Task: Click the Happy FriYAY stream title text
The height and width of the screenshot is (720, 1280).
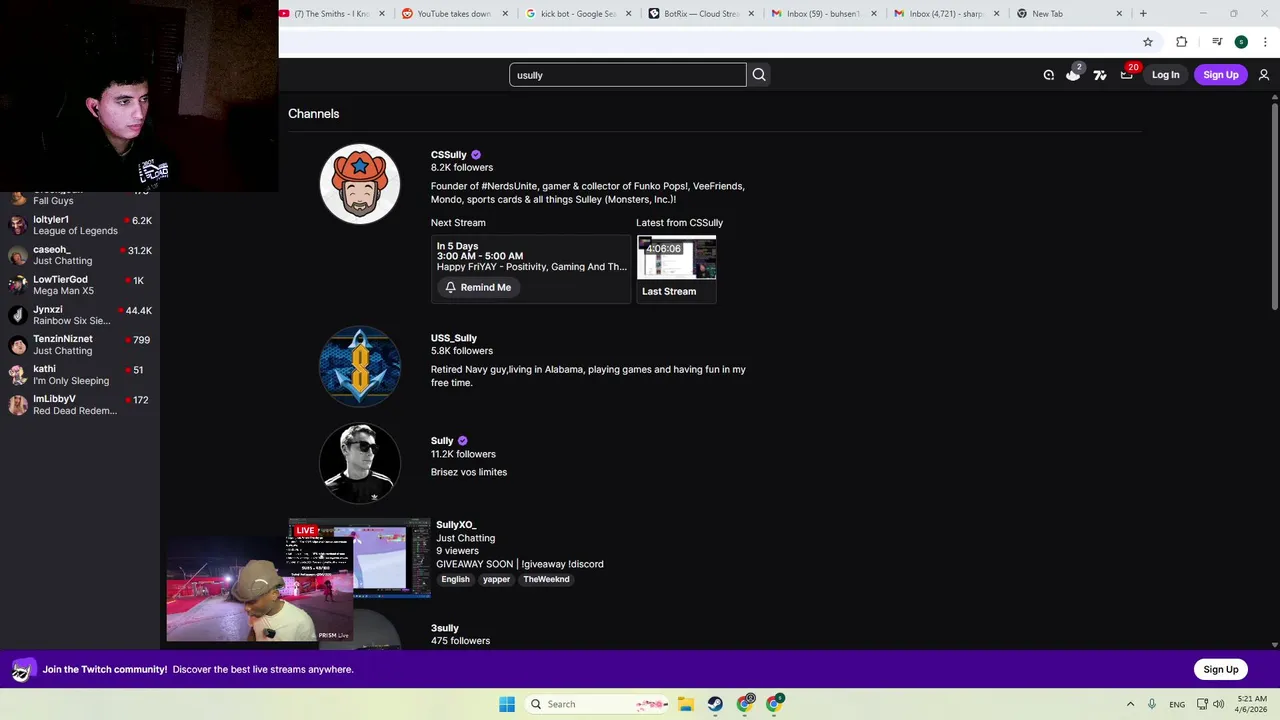Action: tap(532, 267)
